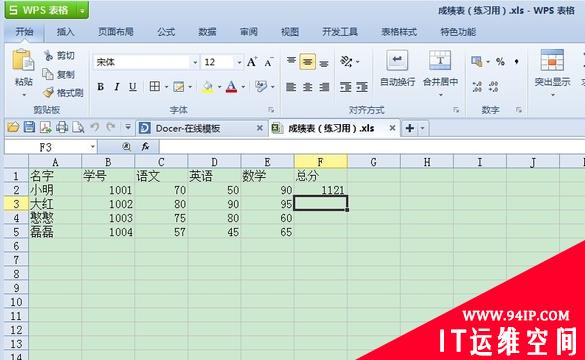Expand the paste options arrow under 粘贴

click(x=24, y=95)
